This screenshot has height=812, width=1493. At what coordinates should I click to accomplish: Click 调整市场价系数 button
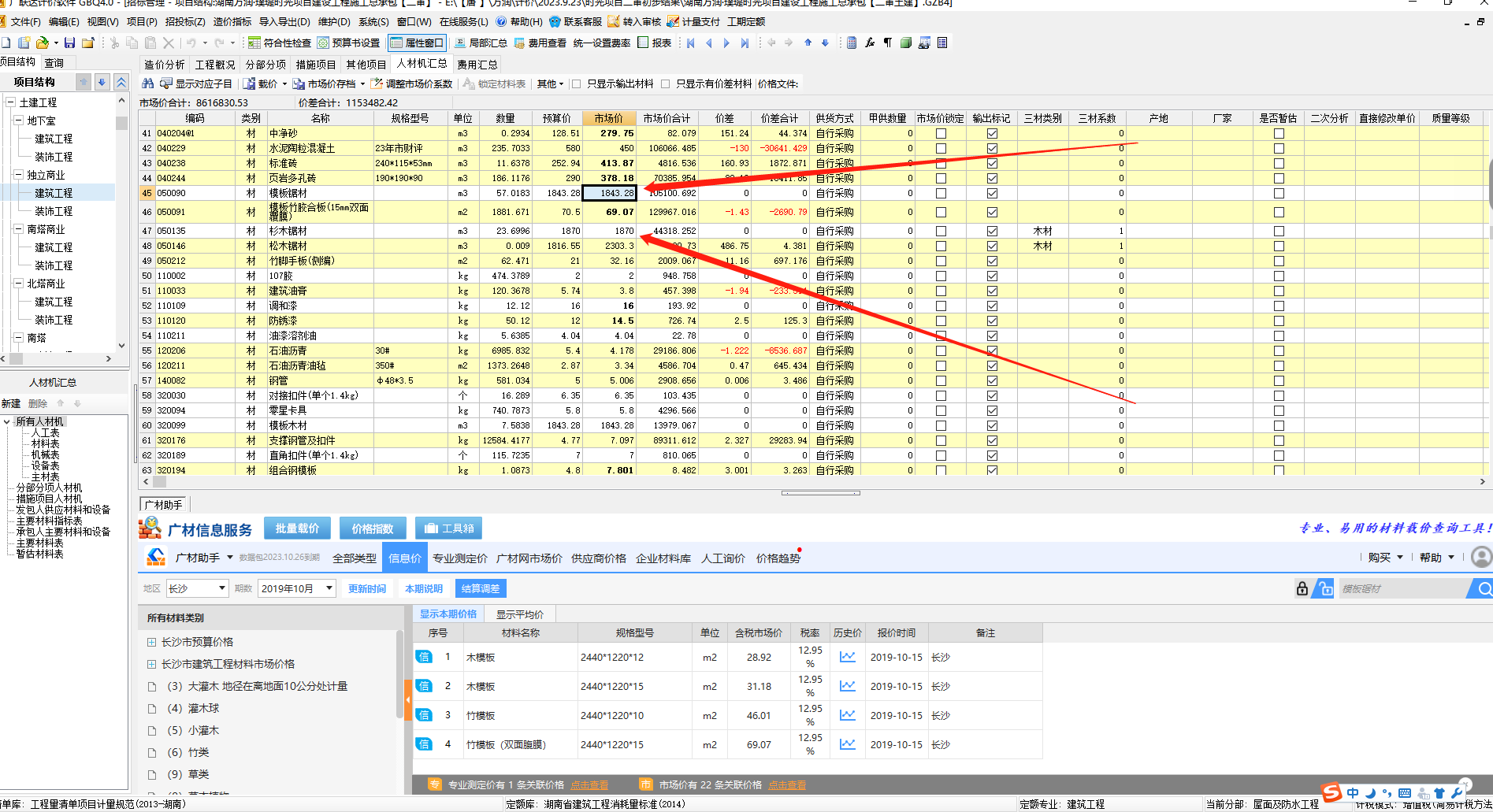pos(411,83)
